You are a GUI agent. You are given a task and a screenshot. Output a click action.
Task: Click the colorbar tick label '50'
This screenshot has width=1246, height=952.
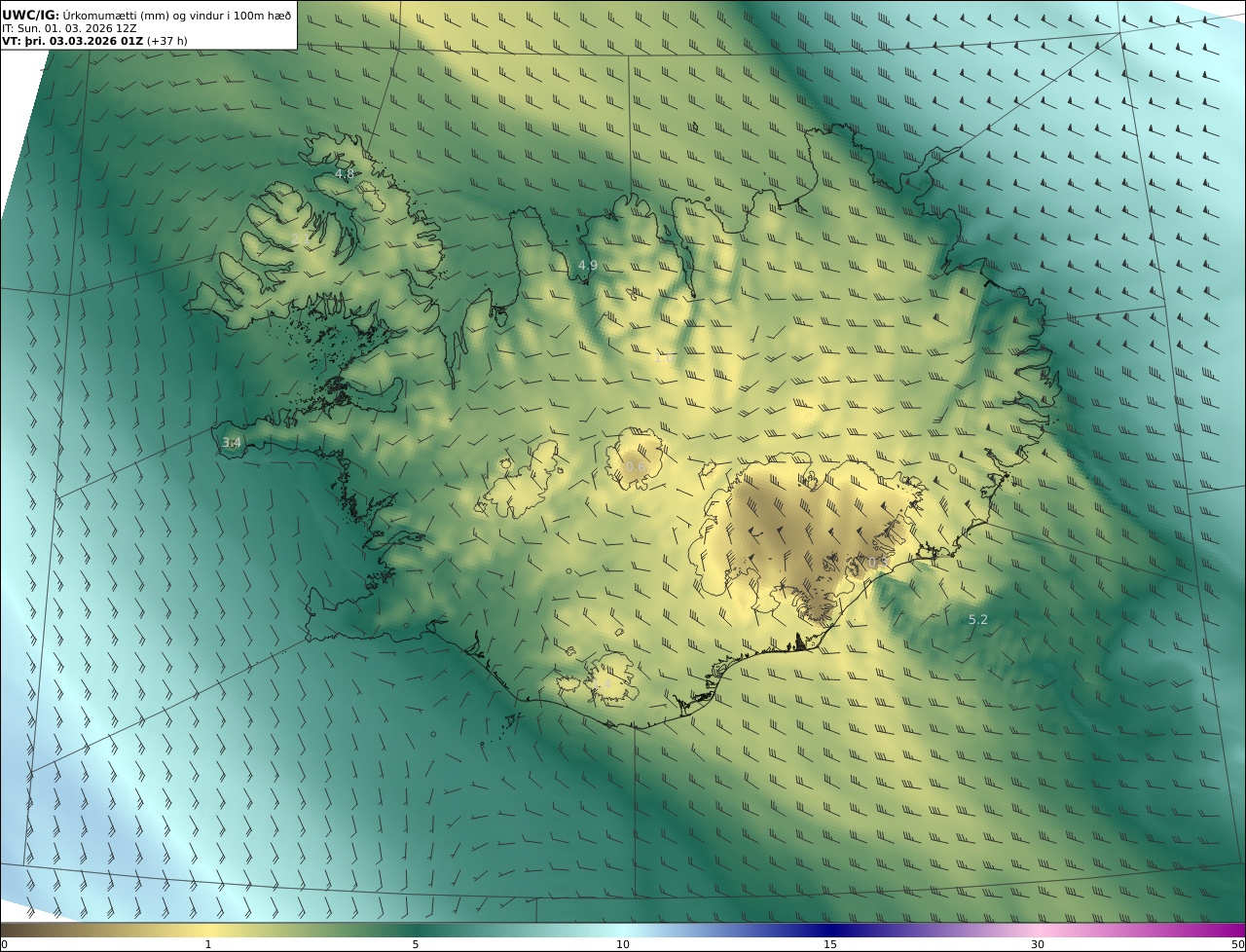[x=1238, y=944]
